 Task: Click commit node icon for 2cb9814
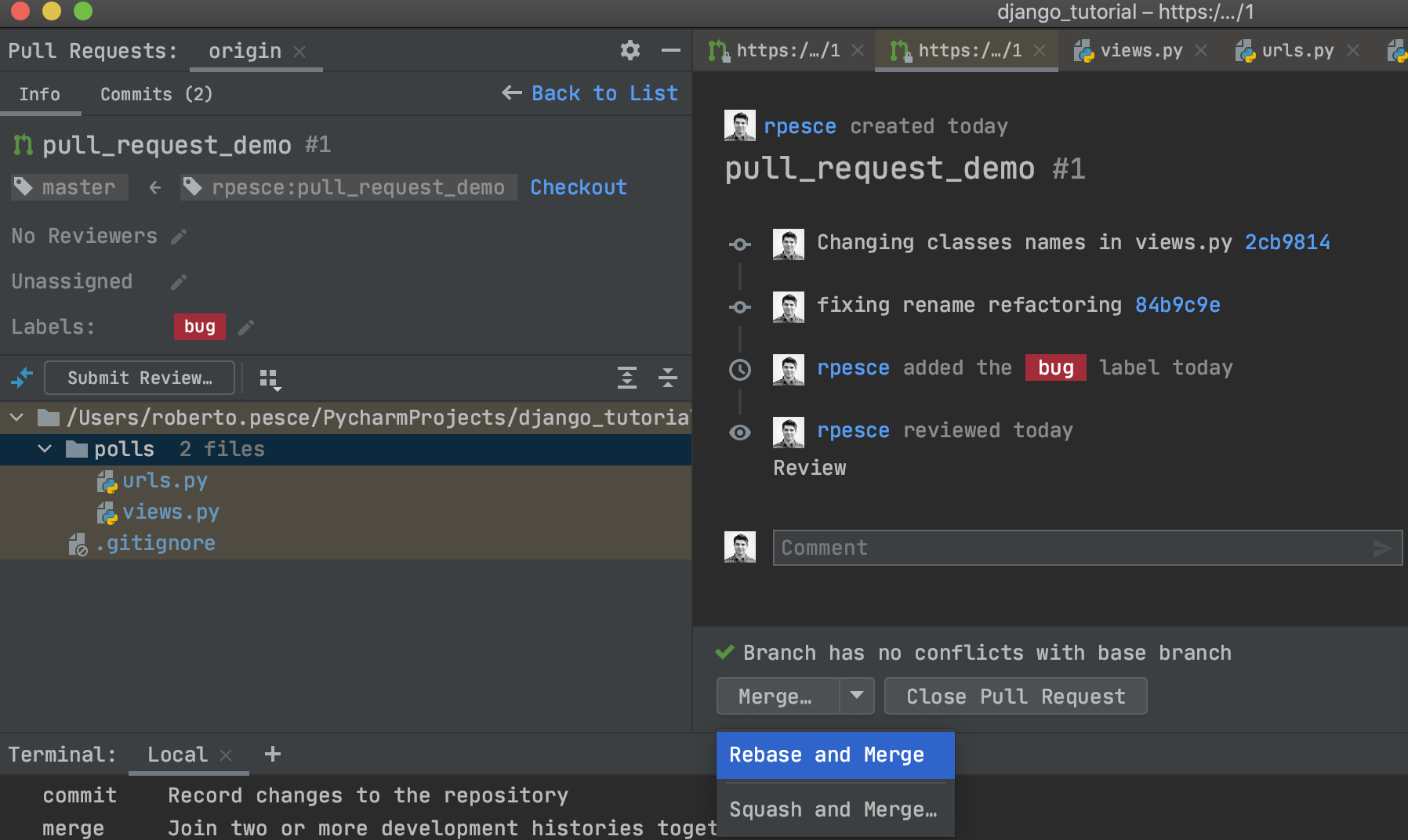740,244
